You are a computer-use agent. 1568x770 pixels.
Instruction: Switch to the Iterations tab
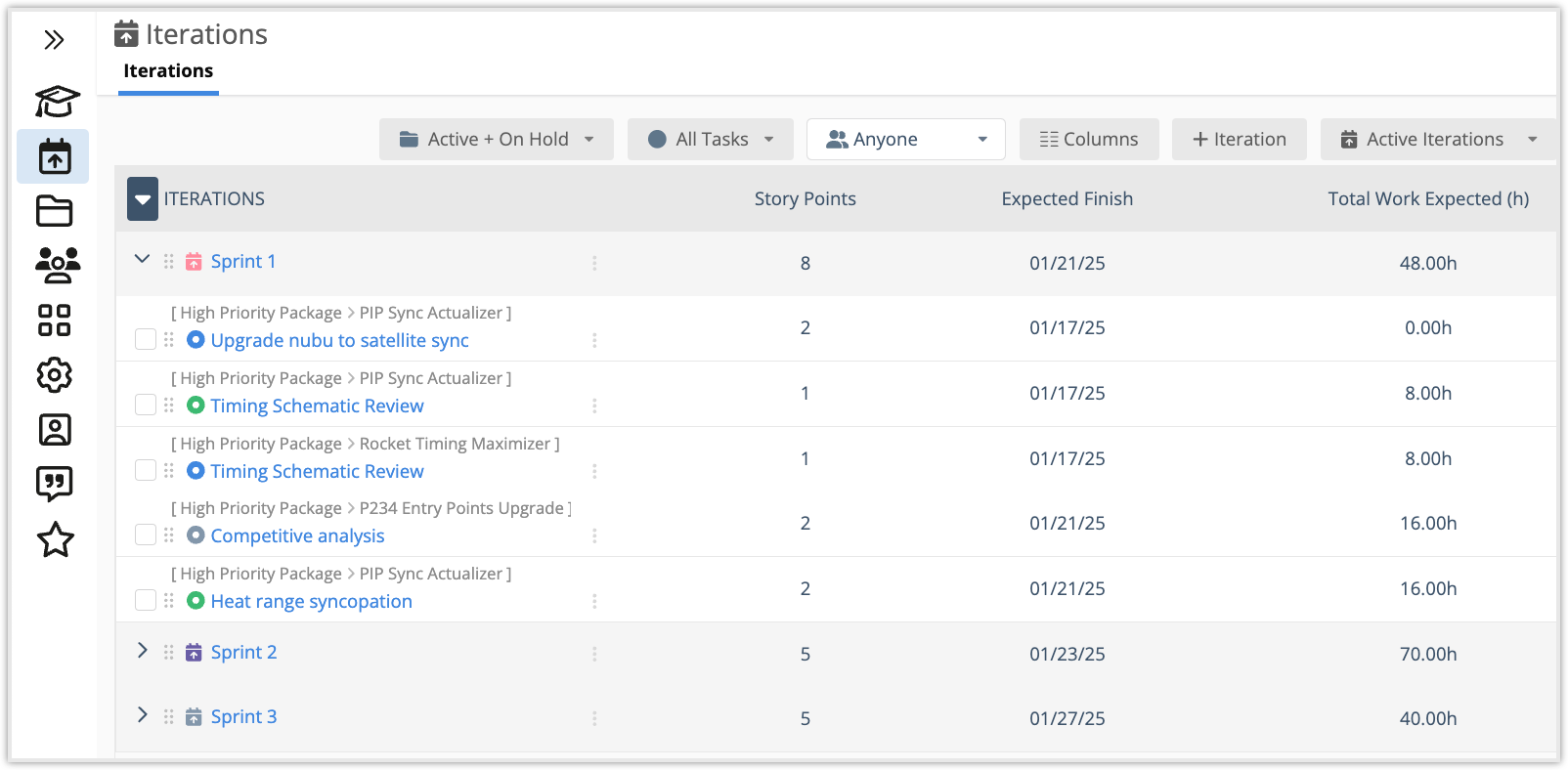[x=168, y=71]
